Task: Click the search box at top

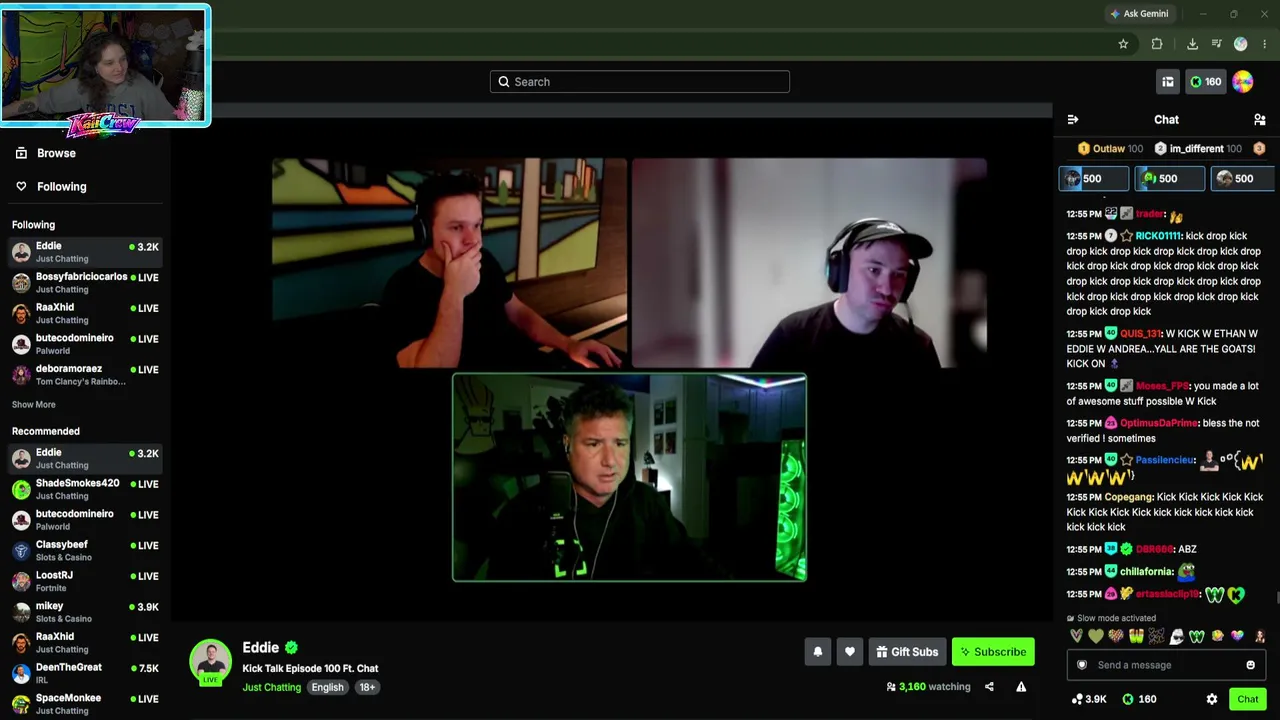Action: [x=640, y=82]
